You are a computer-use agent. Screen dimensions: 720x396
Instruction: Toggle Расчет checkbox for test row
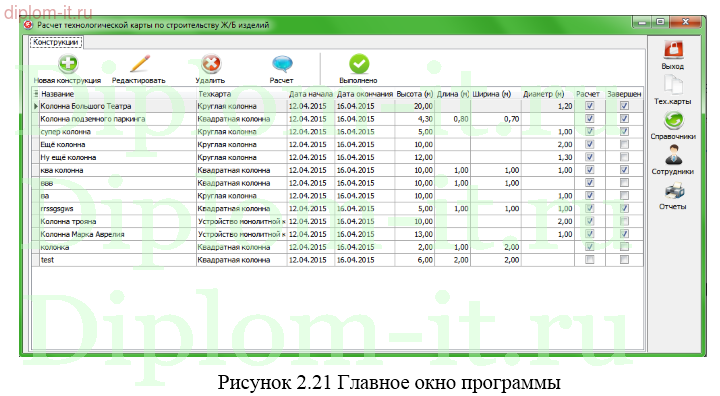point(590,260)
